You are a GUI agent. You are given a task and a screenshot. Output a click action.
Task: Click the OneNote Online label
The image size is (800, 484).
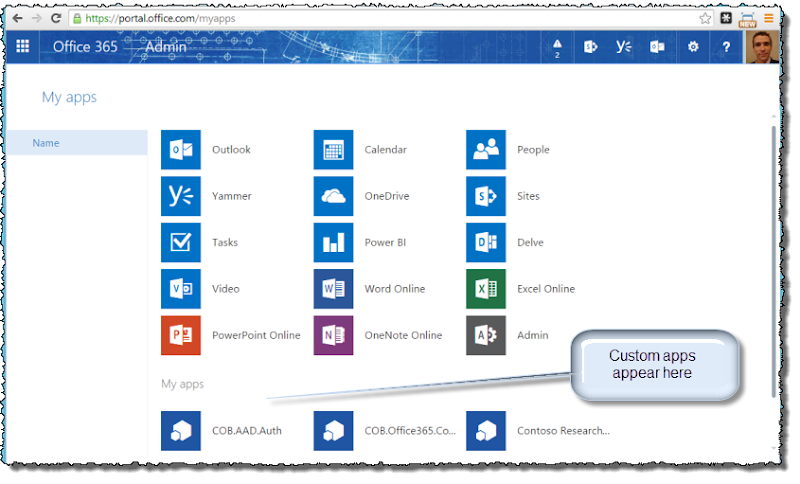pyautogui.click(x=403, y=335)
